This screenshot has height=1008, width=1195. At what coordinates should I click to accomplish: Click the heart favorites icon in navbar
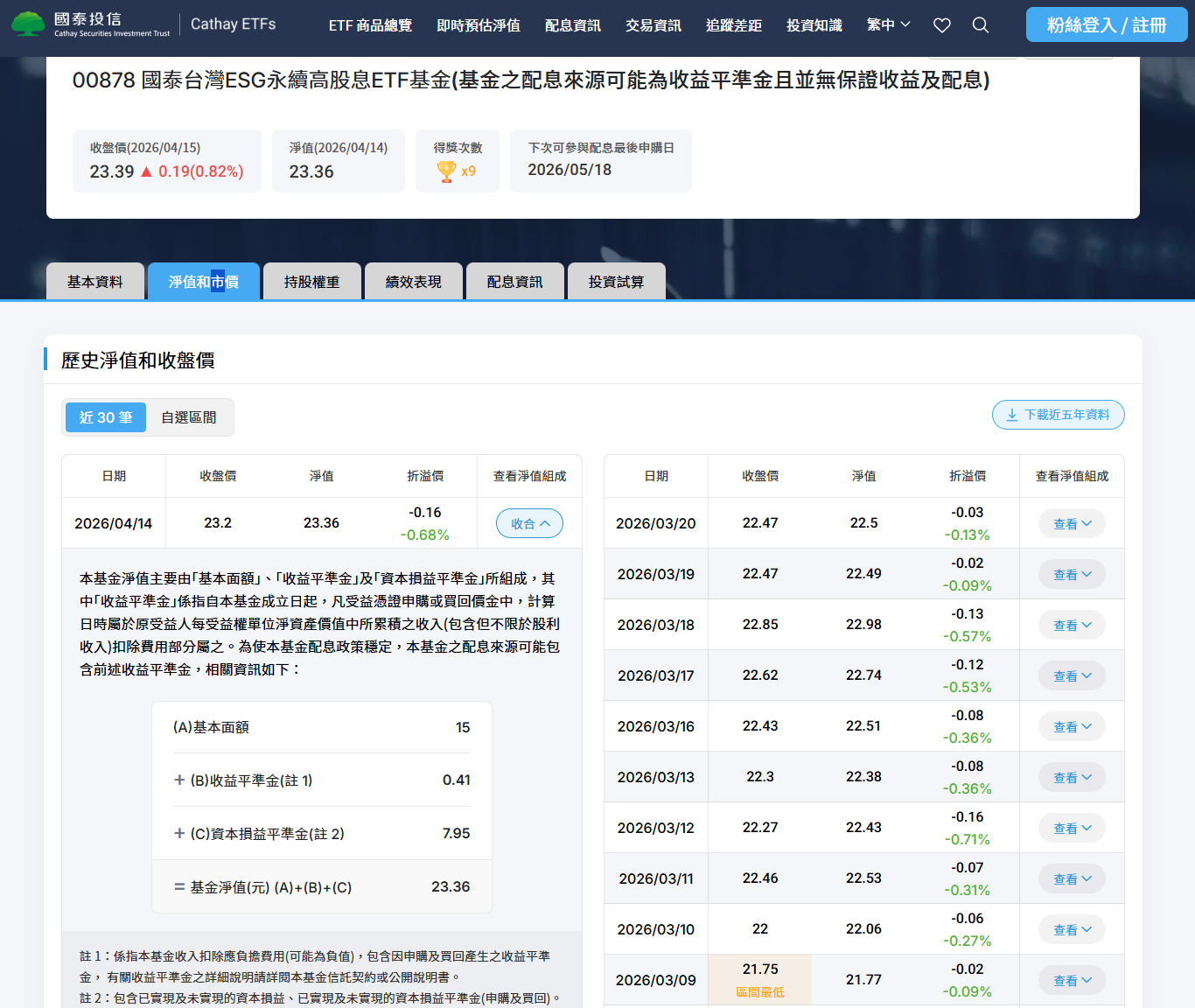942,25
